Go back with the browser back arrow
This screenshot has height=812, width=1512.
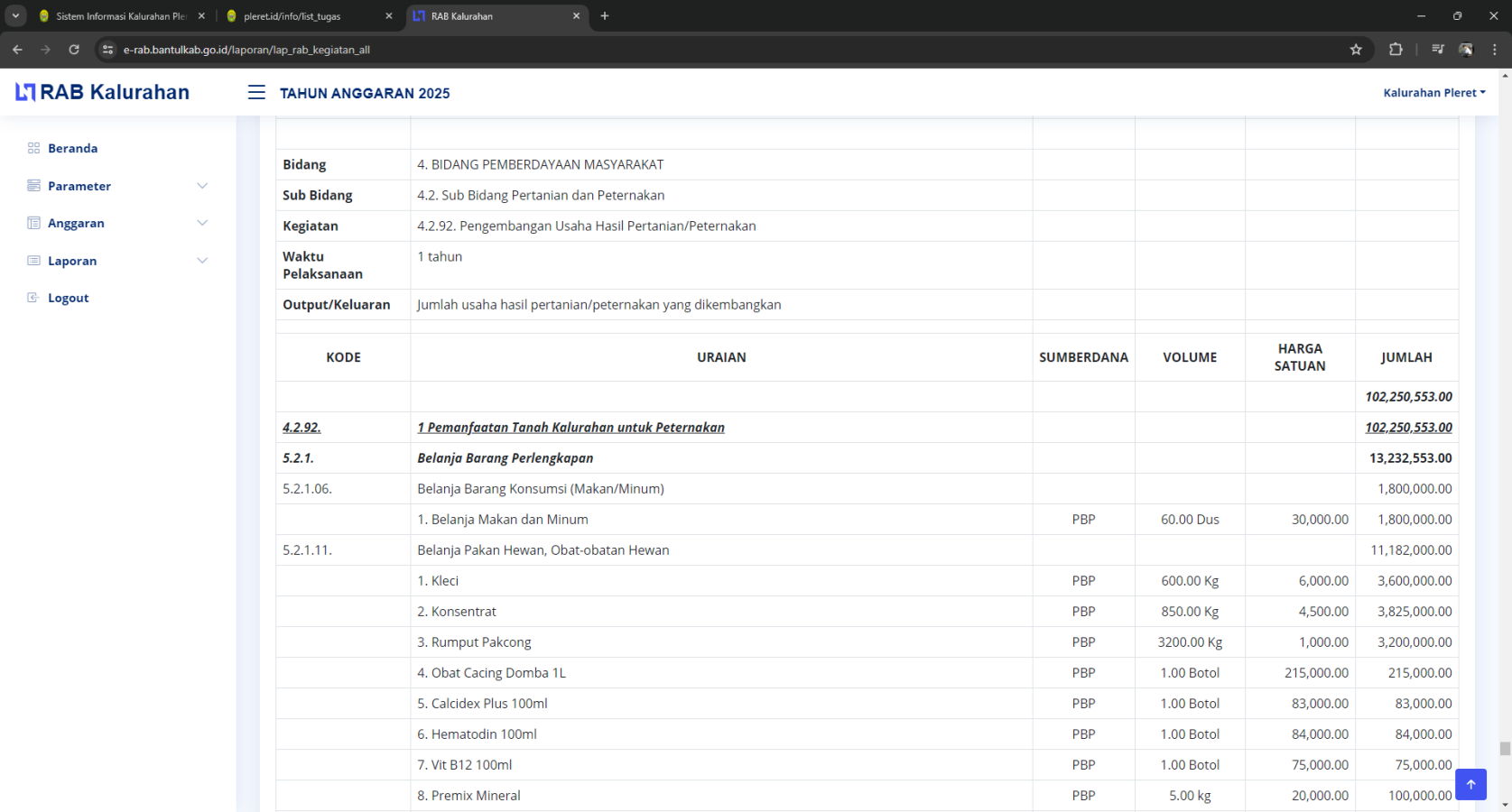(17, 50)
